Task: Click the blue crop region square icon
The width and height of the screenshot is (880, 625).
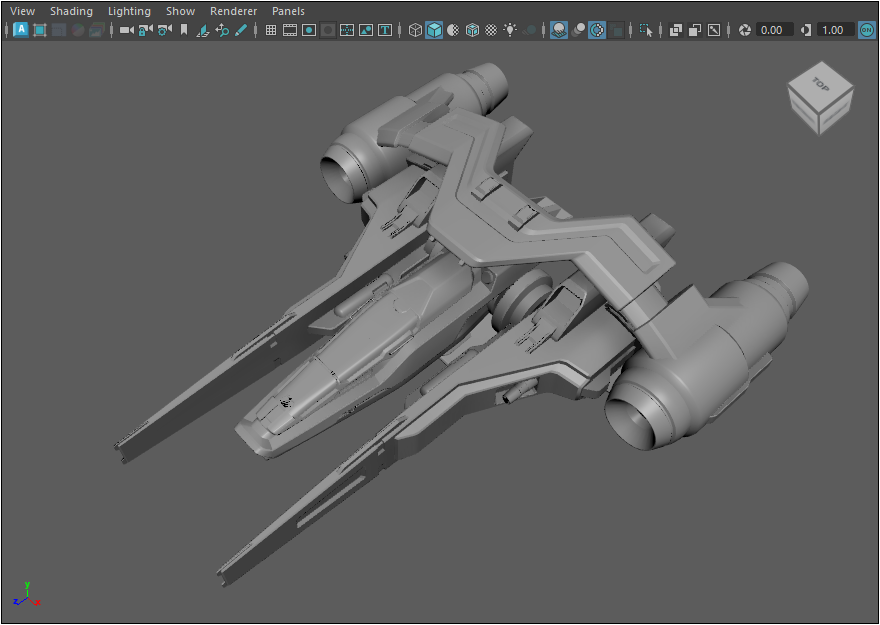Action: click(40, 30)
